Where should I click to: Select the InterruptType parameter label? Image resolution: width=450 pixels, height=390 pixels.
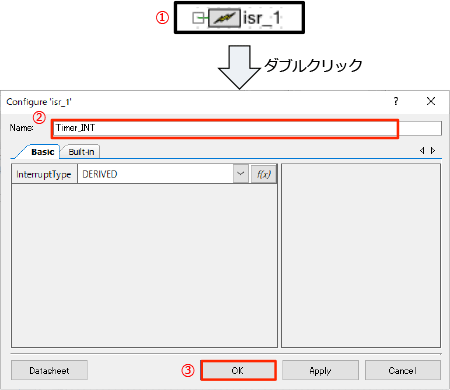point(44,174)
